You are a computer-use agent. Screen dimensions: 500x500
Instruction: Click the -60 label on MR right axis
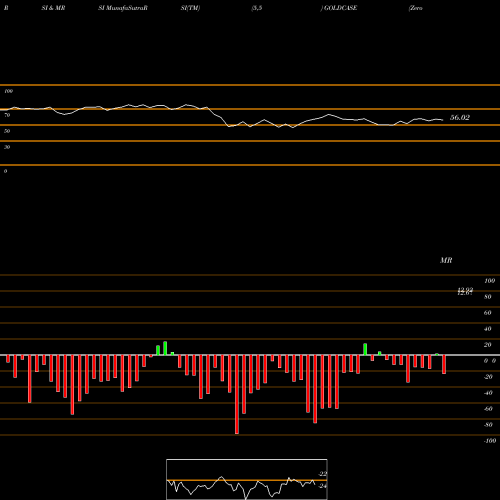point(488,409)
